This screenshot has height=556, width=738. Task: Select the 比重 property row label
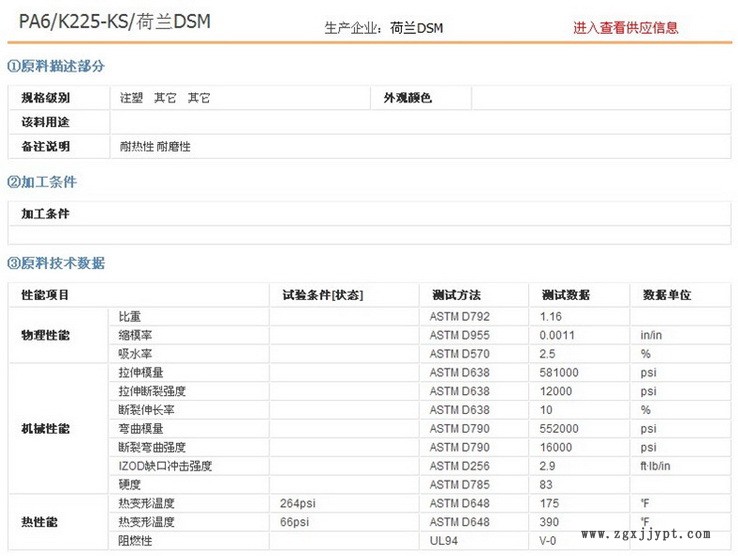pyautogui.click(x=129, y=316)
